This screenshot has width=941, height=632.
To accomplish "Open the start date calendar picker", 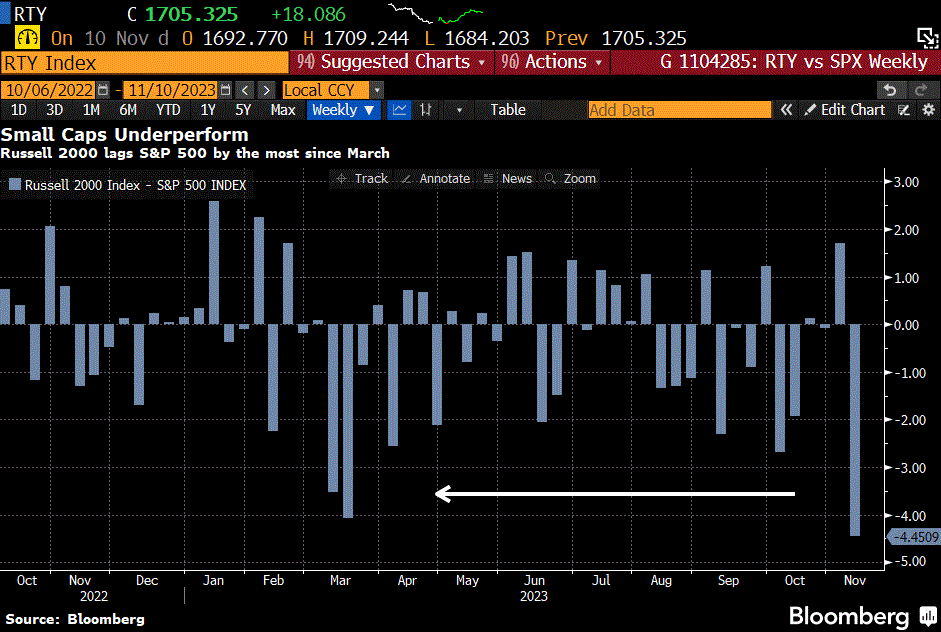I will coord(103,90).
